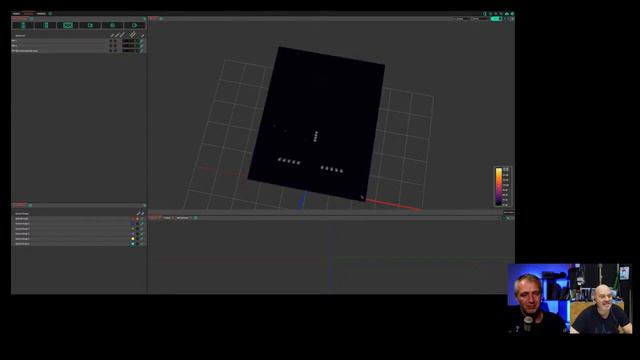Toggle green checkmark on the yellow-dot row
640x360 pixels.
point(142,239)
